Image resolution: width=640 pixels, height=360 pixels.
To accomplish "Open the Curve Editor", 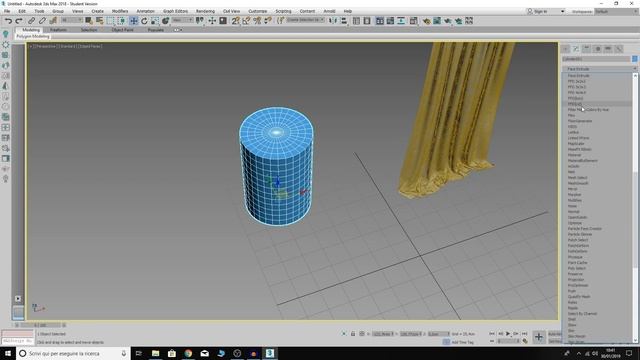I will (390, 20).
